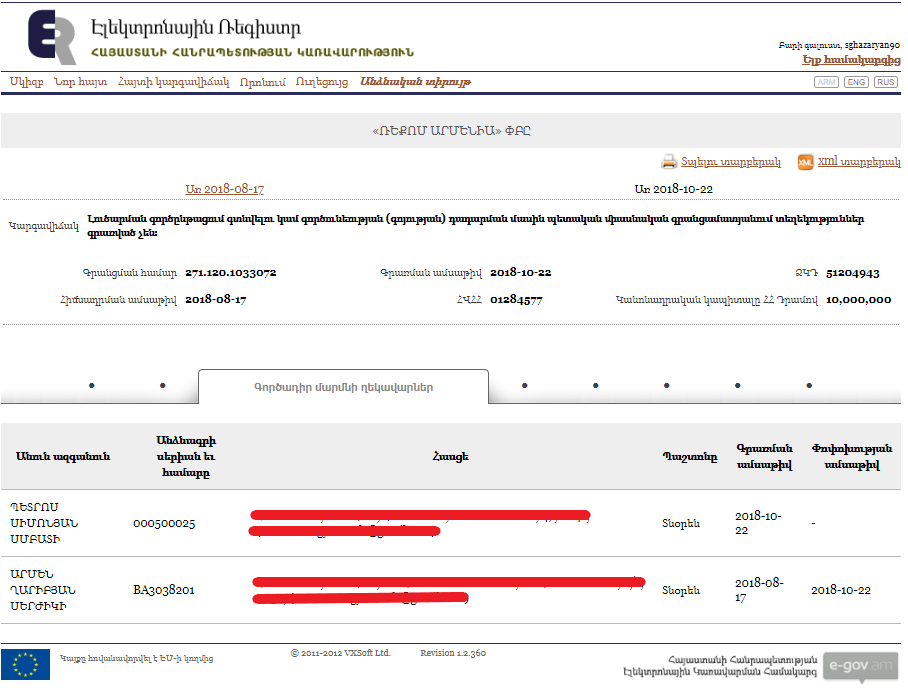Switch language to RUS
Image resolution: width=908 pixels, height=688 pixels.
(x=885, y=82)
